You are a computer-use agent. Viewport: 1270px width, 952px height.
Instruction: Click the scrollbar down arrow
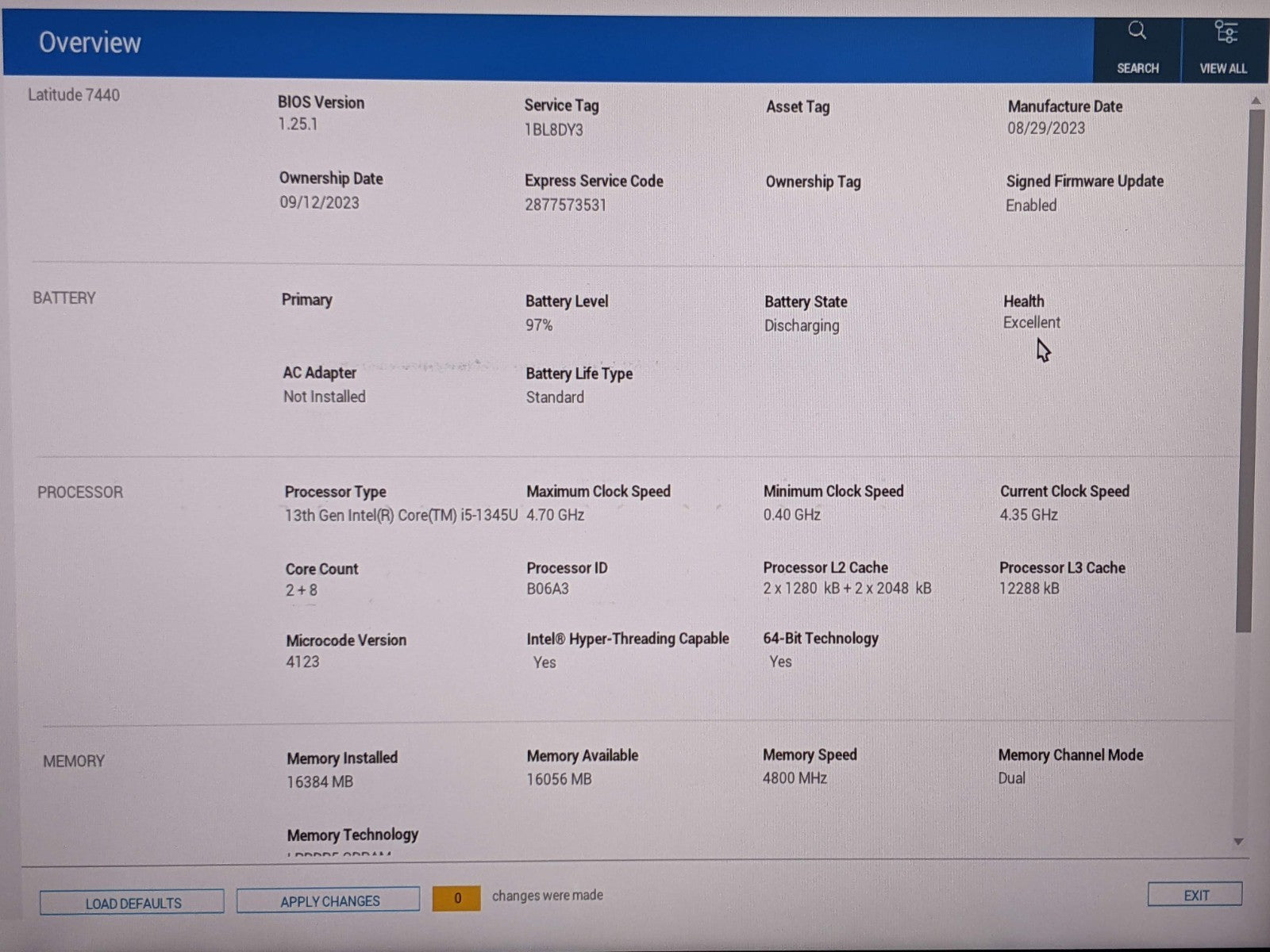tap(1238, 842)
